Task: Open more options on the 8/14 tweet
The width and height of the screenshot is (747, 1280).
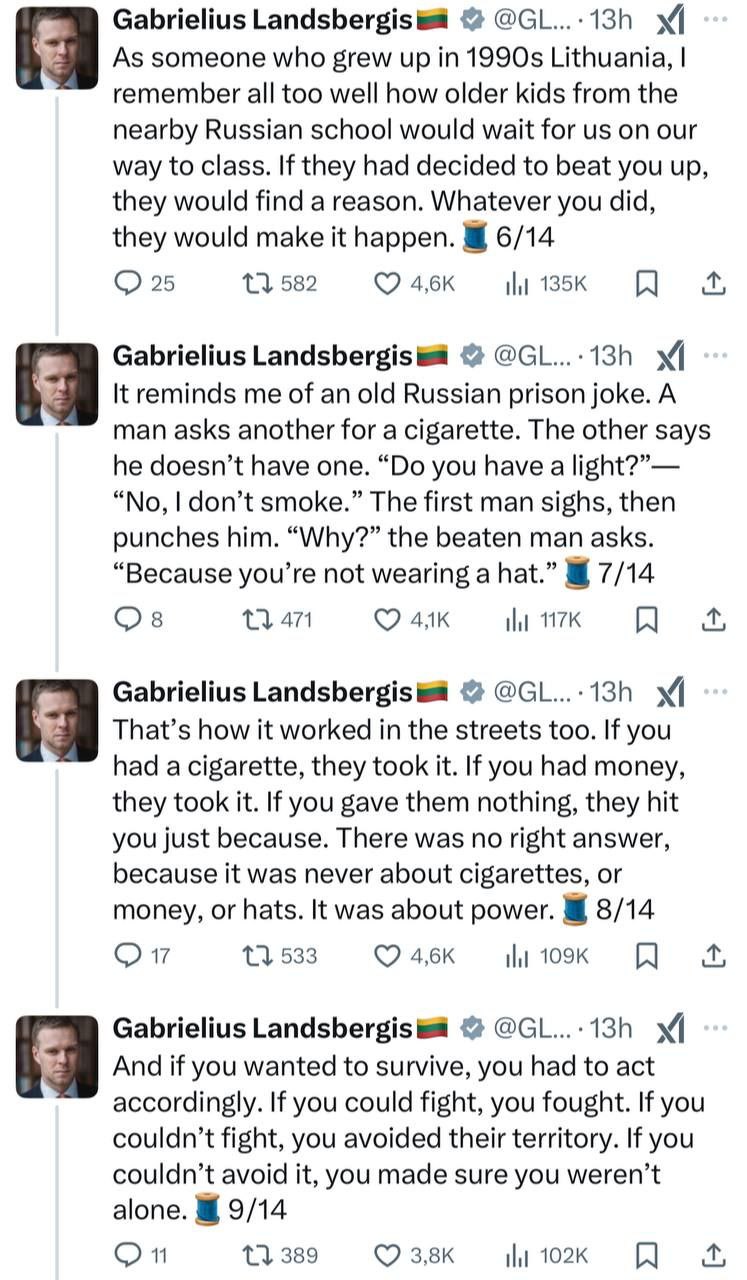Action: pyautogui.click(x=716, y=691)
